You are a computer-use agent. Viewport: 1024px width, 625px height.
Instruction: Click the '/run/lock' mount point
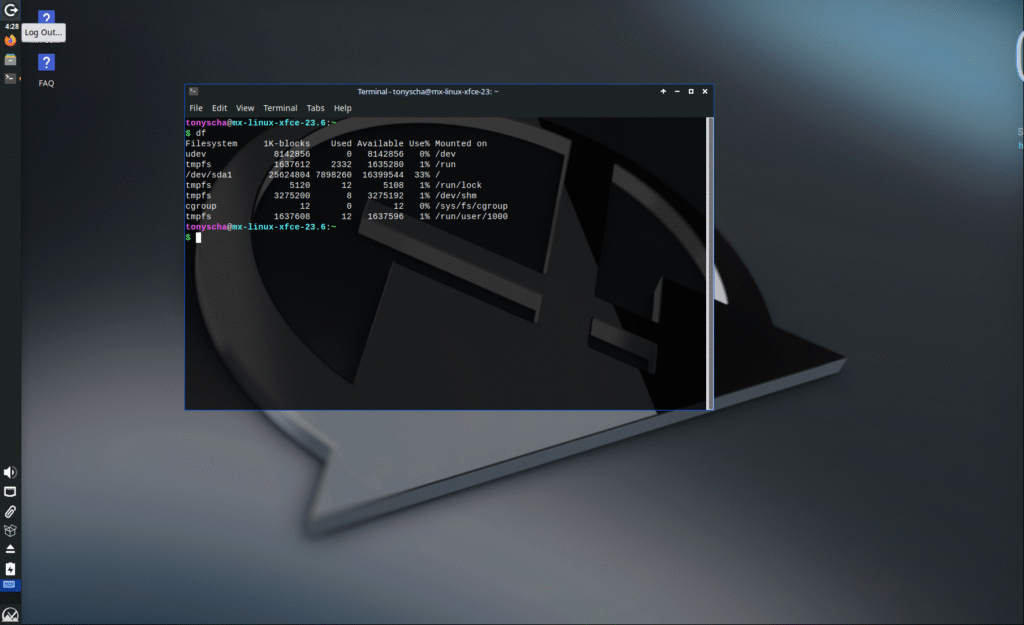click(x=458, y=185)
